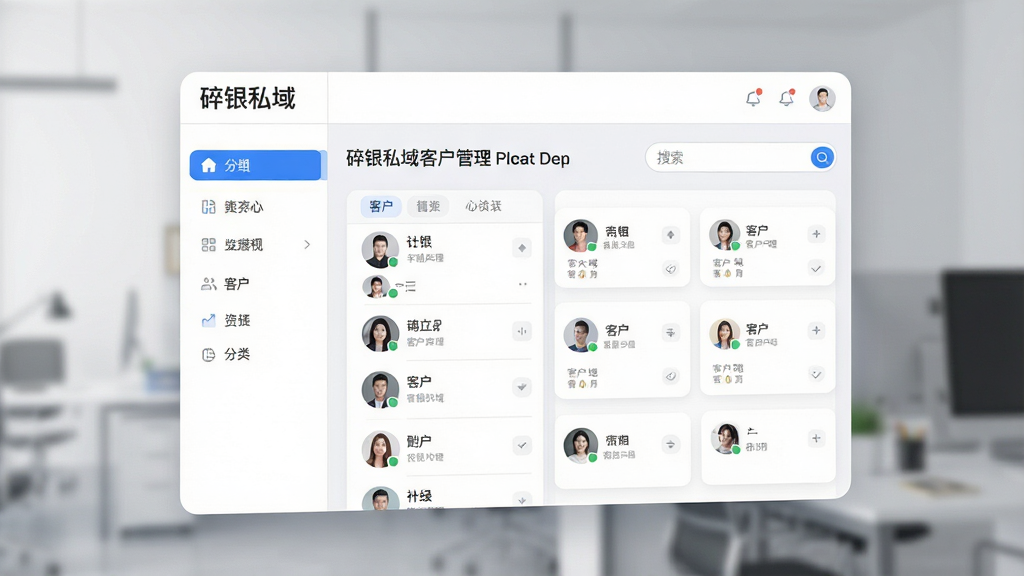Click the 补绿 name in the list
1024x576 pixels.
coord(419,496)
